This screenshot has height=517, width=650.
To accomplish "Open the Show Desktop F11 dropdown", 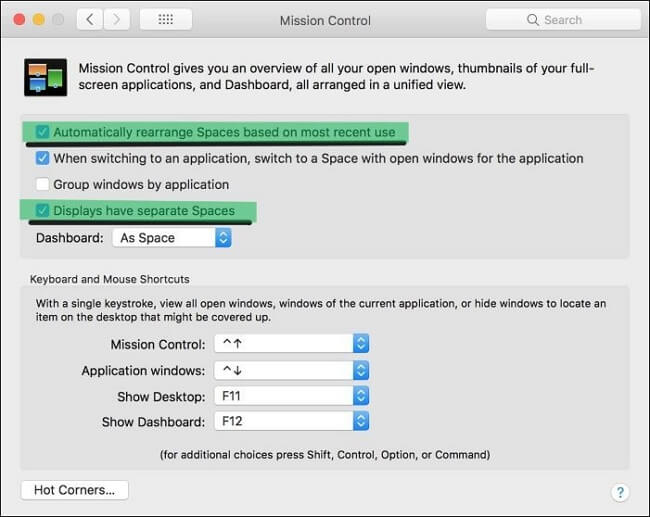I will pos(291,396).
